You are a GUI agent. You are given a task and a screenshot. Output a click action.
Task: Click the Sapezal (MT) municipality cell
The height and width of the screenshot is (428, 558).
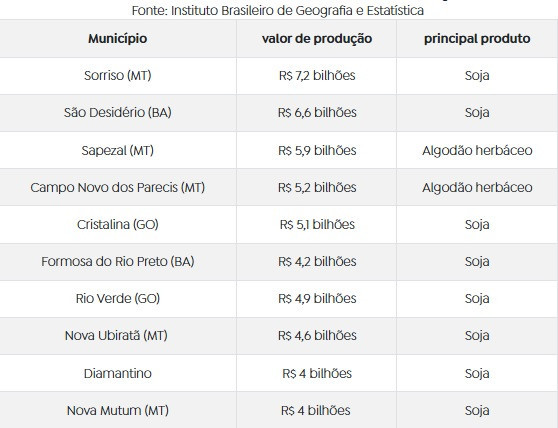click(117, 150)
